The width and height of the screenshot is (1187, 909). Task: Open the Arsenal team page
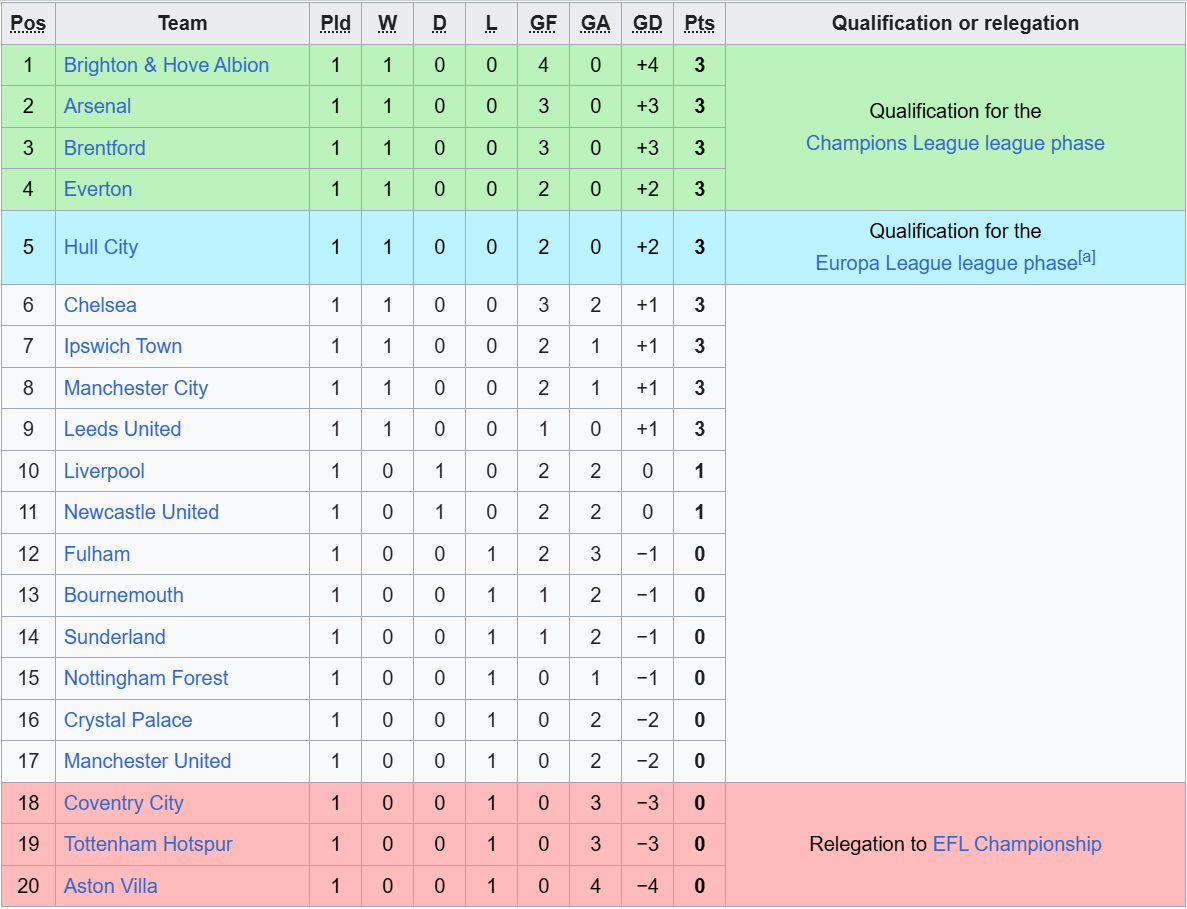(x=97, y=106)
